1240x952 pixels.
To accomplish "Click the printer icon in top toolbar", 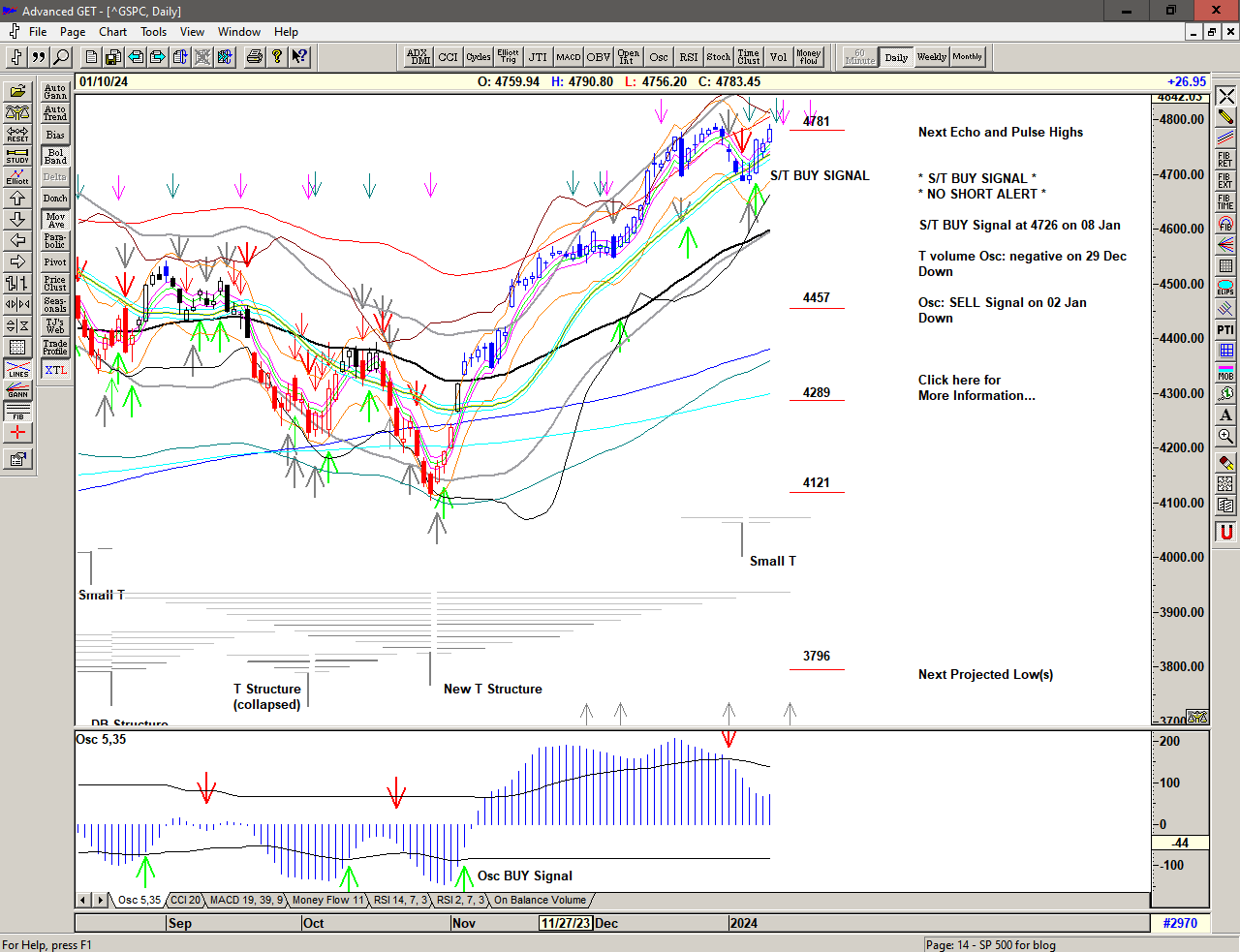I will [x=254, y=57].
